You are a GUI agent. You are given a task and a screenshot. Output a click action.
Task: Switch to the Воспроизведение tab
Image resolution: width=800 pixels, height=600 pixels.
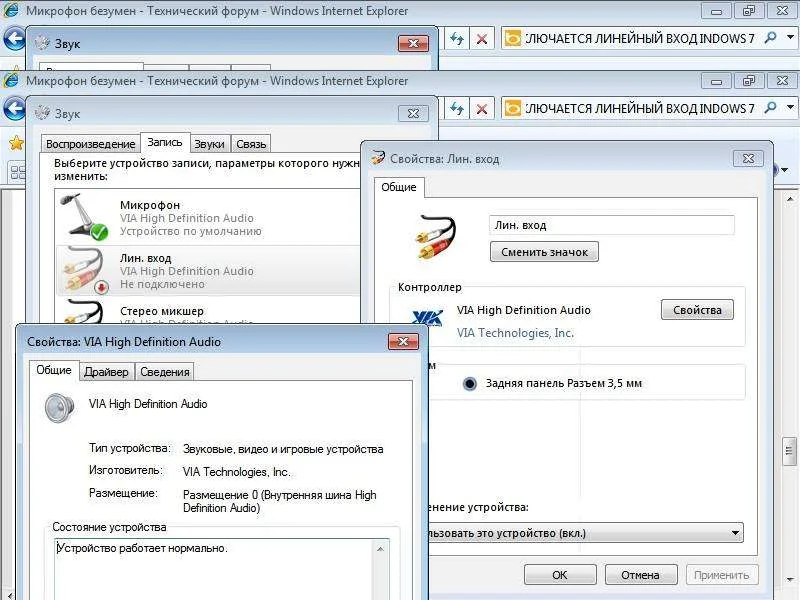tap(90, 144)
